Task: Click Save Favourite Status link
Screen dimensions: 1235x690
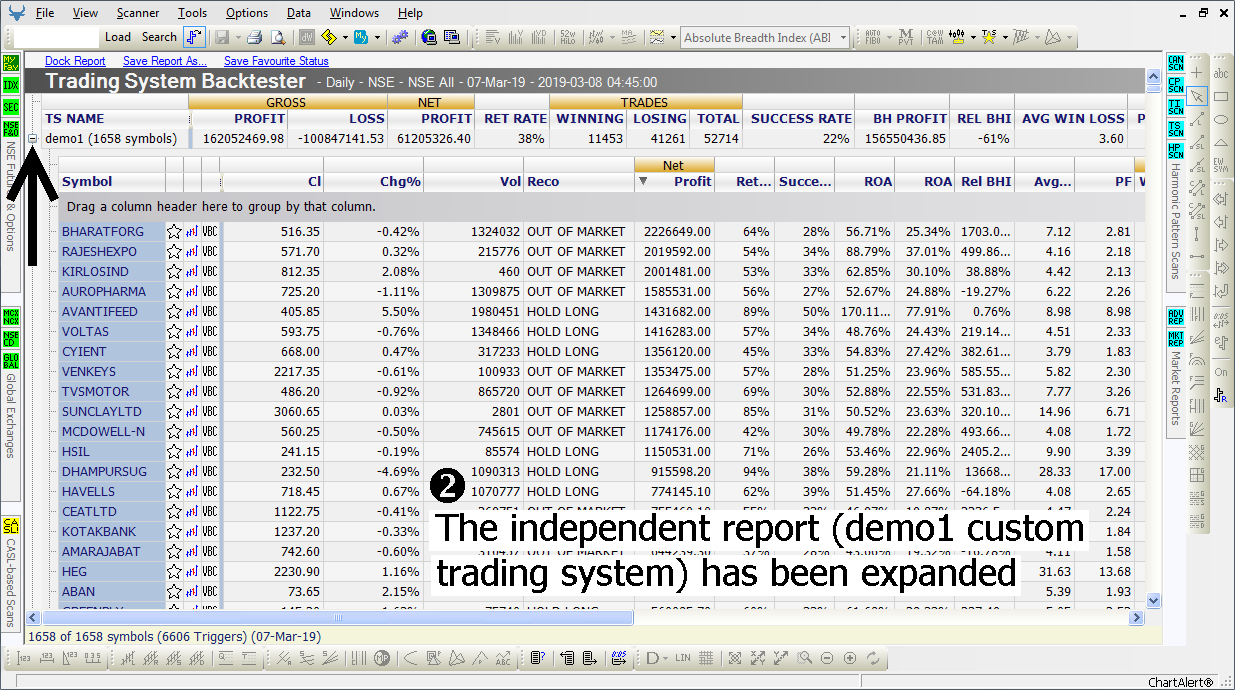Action: pos(276,61)
